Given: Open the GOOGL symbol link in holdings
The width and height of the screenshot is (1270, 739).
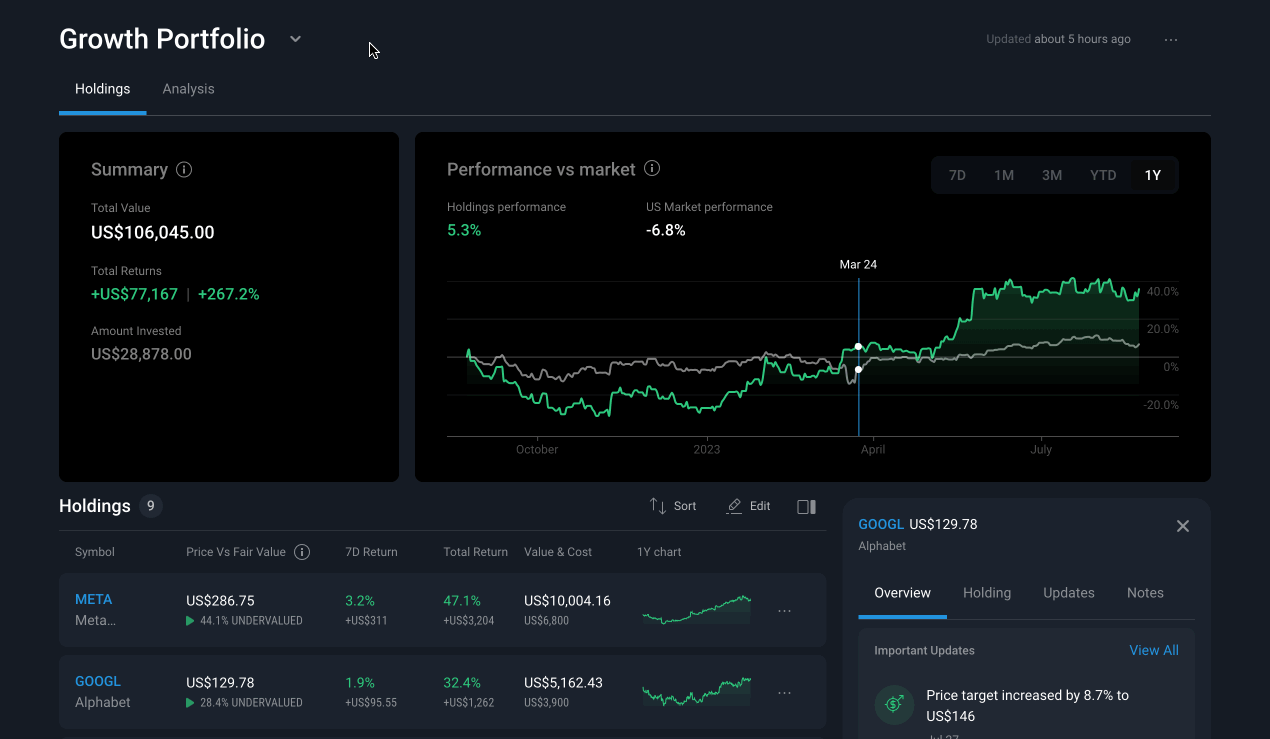Looking at the screenshot, I should click(x=98, y=681).
